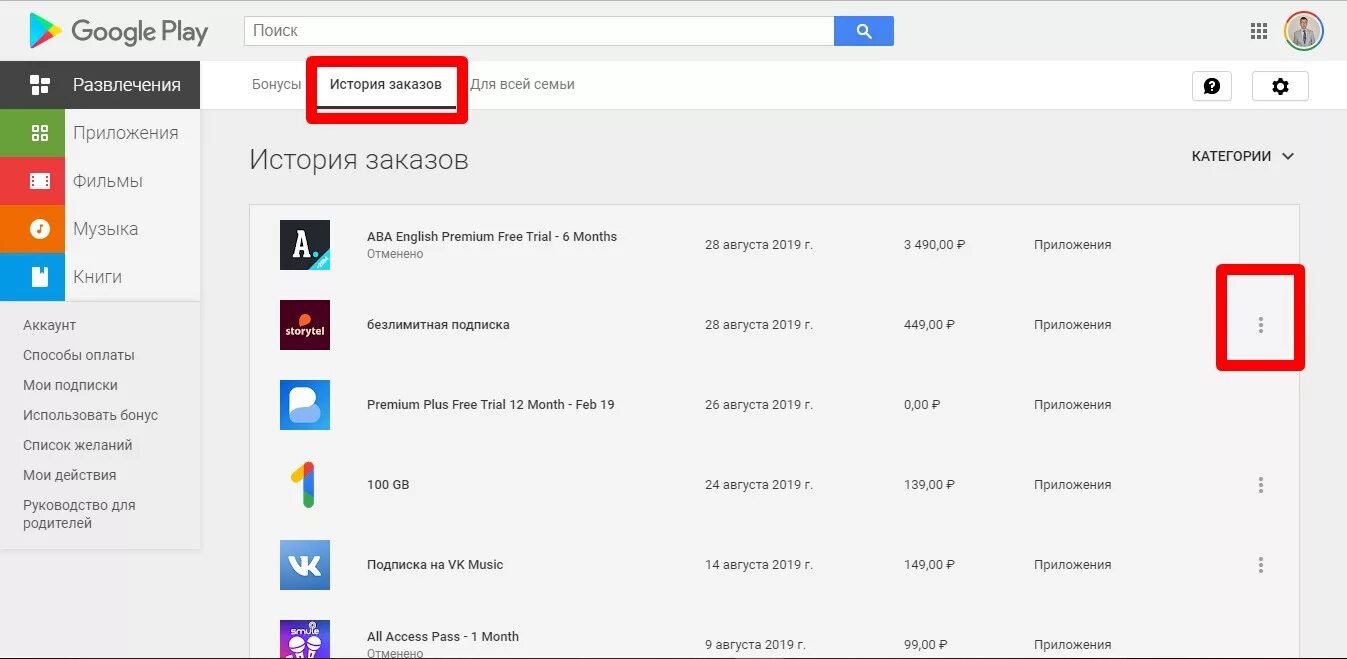Click the 3 490,00 ₽ price
This screenshot has height=659, width=1347.
pos(934,245)
